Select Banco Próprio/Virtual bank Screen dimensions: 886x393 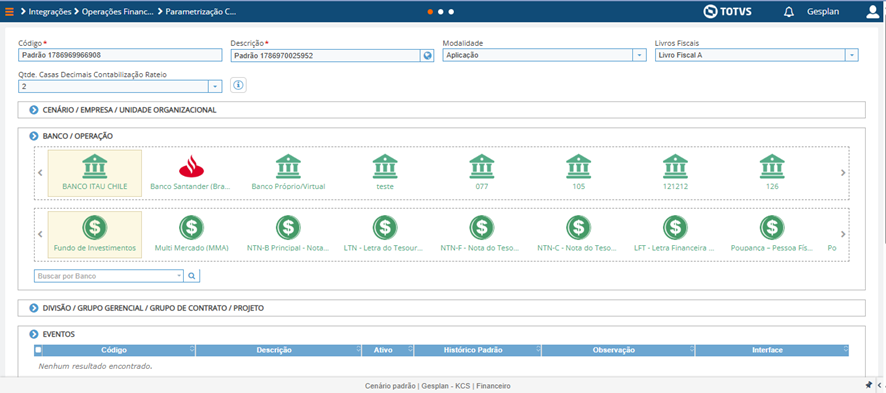coord(288,173)
